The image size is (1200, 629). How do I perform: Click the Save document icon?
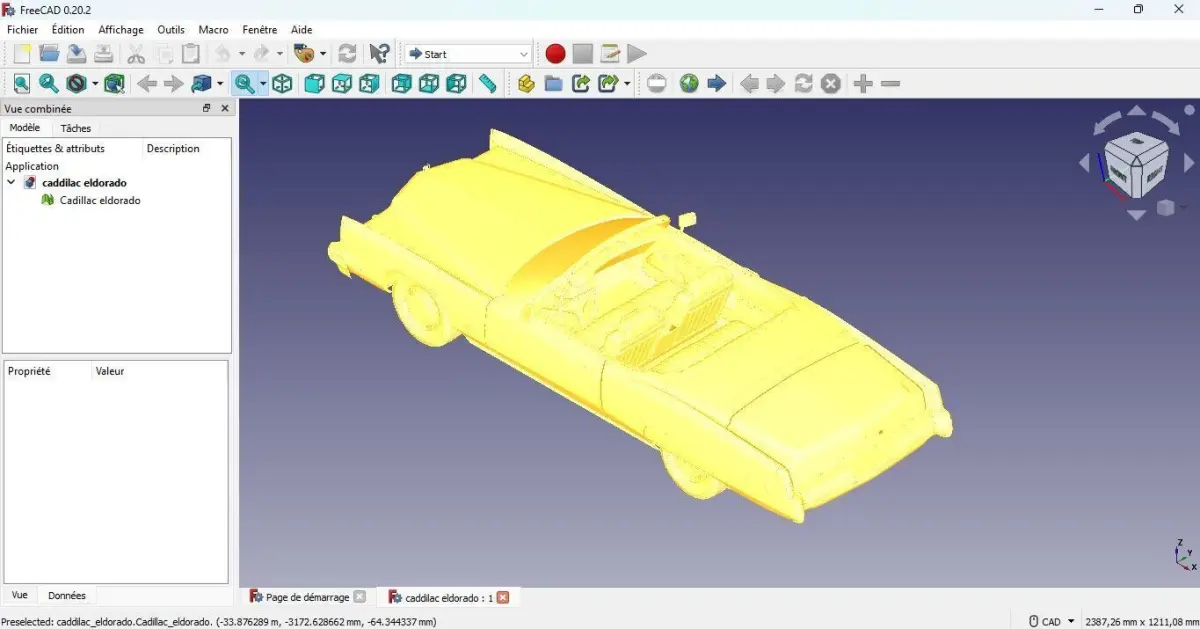(76, 54)
